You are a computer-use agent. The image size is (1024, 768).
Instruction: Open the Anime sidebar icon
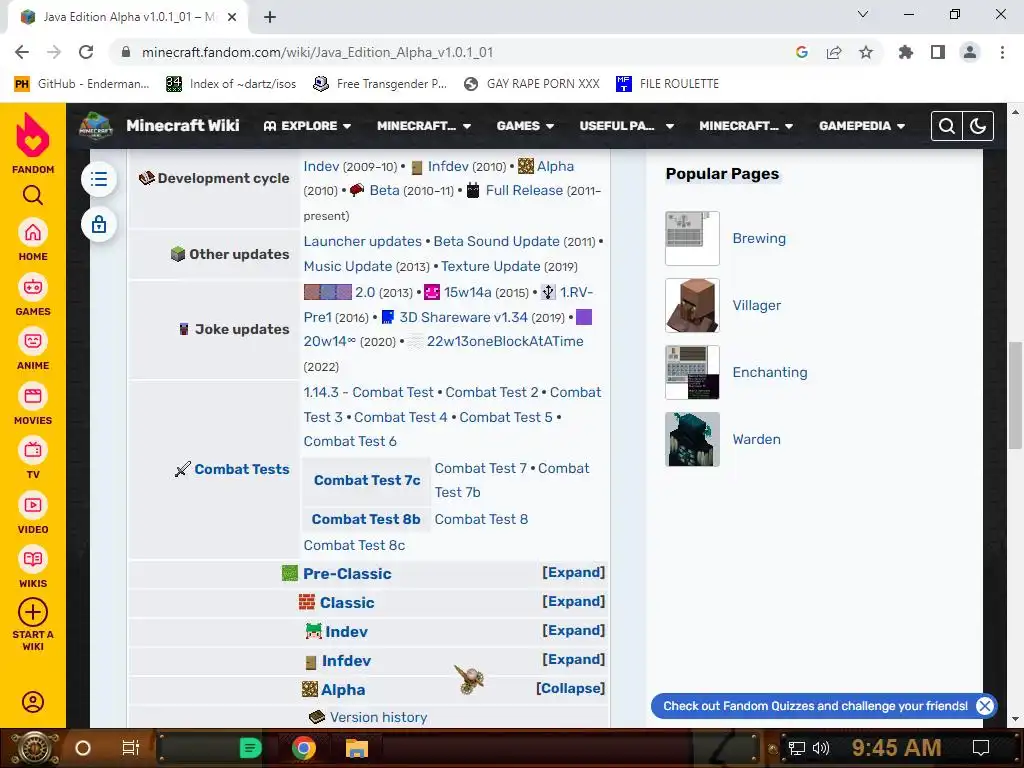coord(33,342)
